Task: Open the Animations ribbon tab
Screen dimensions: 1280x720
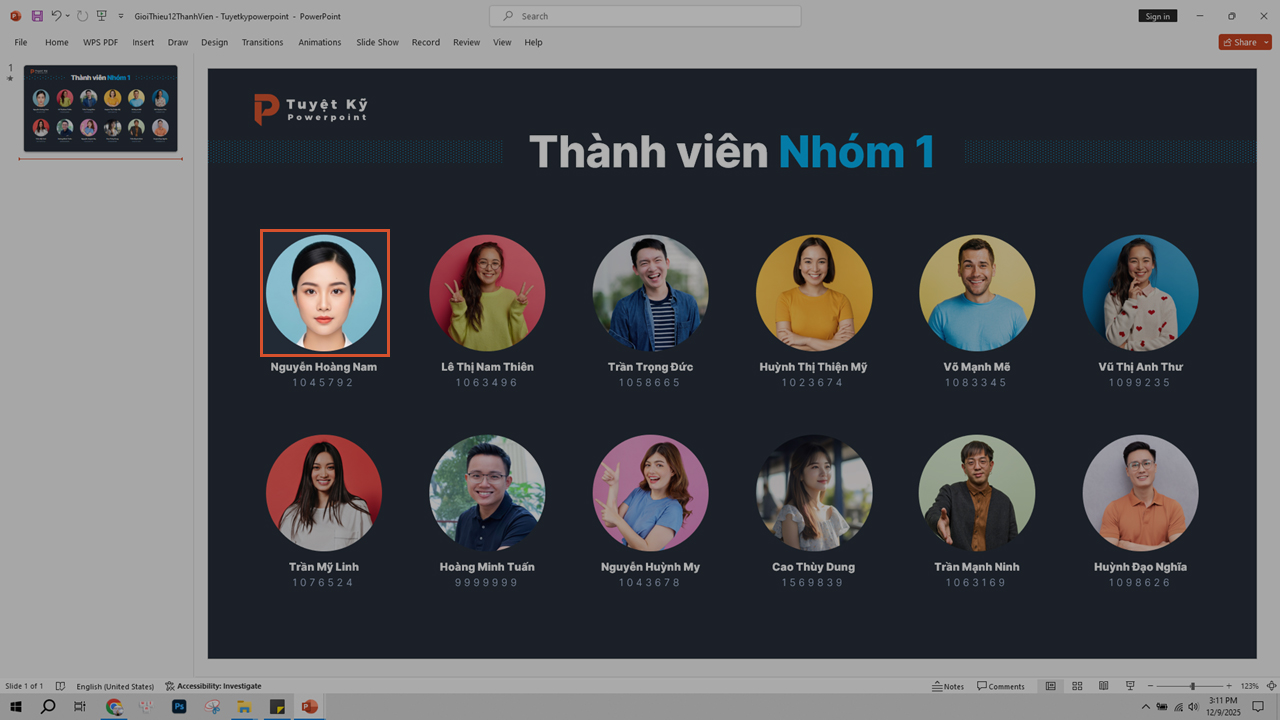Action: [320, 42]
